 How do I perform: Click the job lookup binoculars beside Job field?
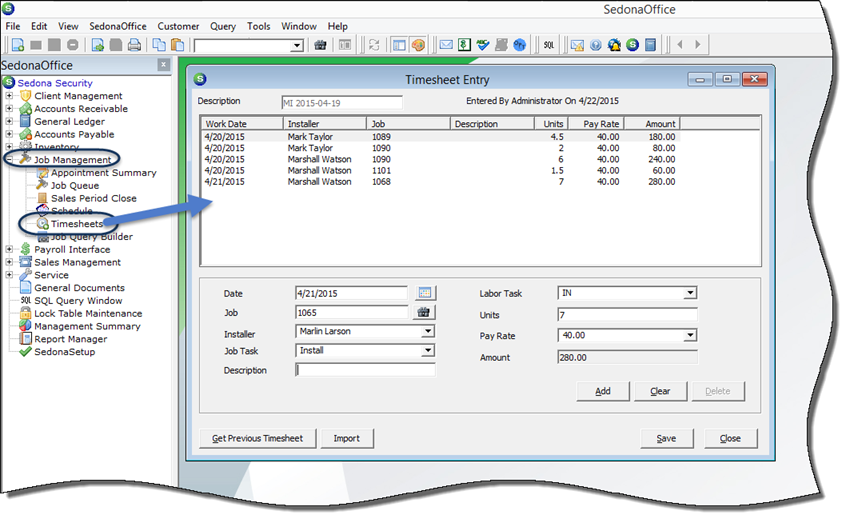[424, 312]
